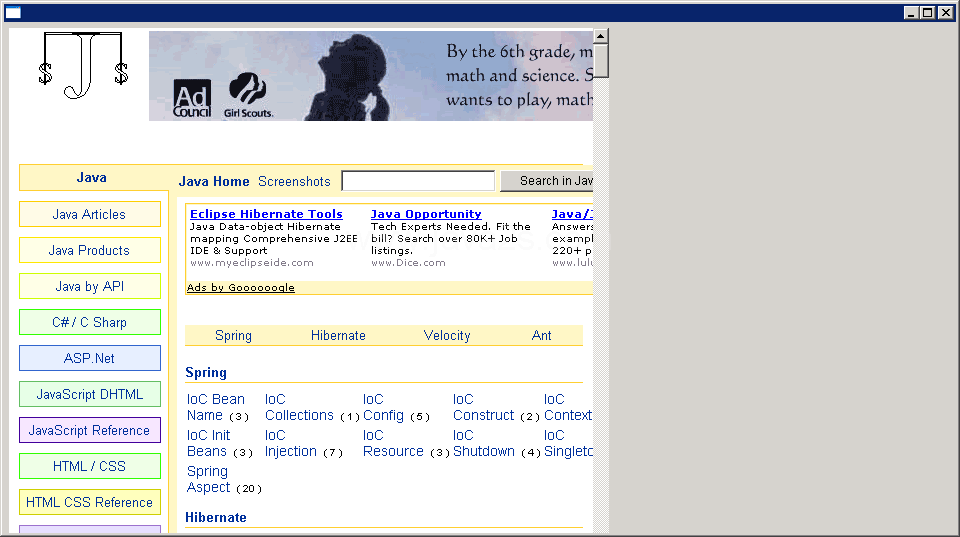Click www.myeclipseide.com ad URL
960x537 pixels.
252,263
